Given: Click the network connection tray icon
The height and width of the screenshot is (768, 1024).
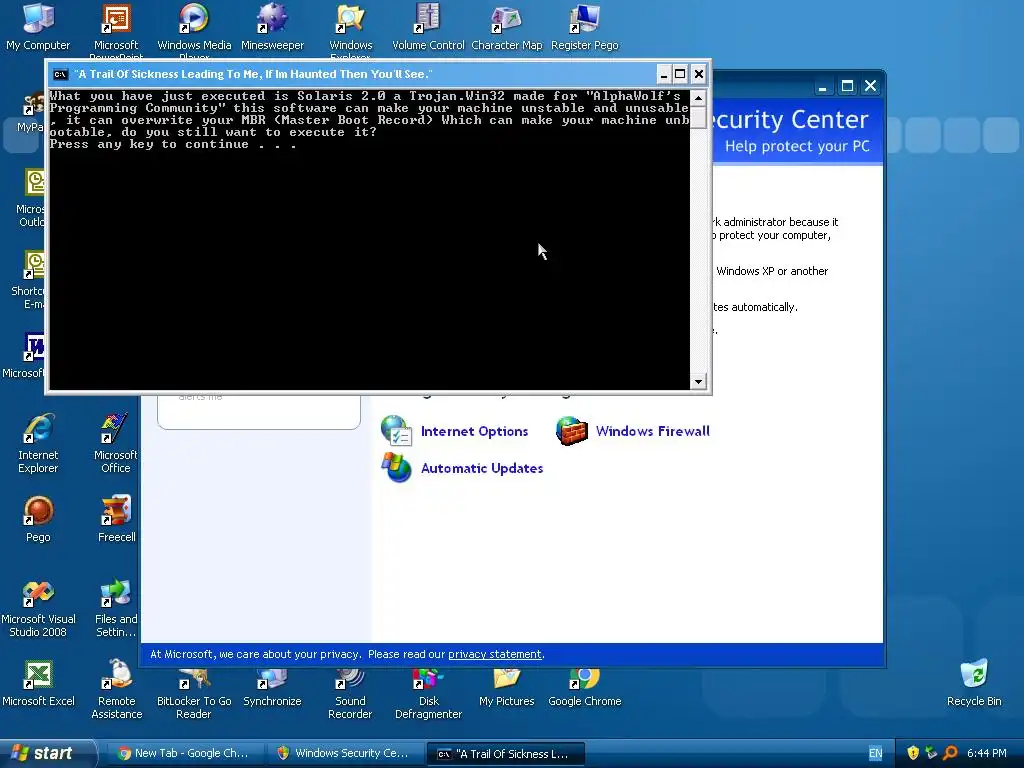Looking at the screenshot, I should [x=931, y=753].
